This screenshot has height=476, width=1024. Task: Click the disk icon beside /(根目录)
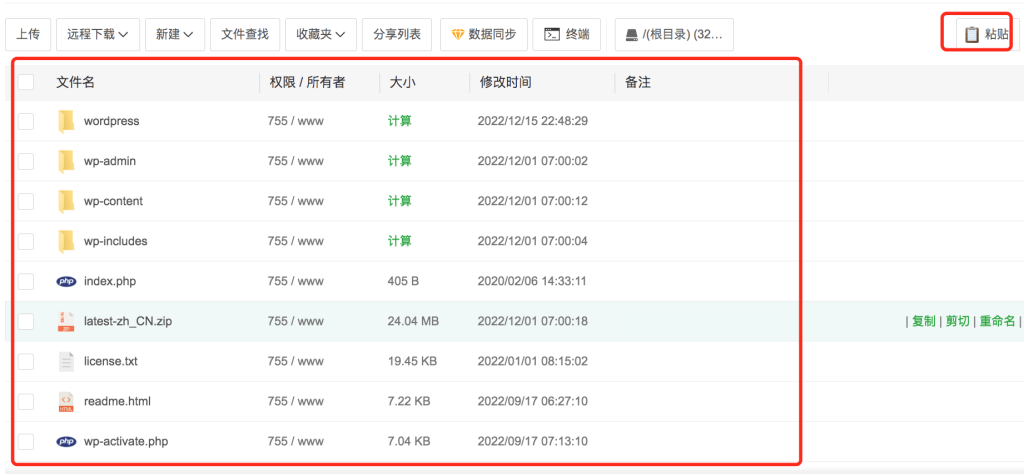(632, 35)
